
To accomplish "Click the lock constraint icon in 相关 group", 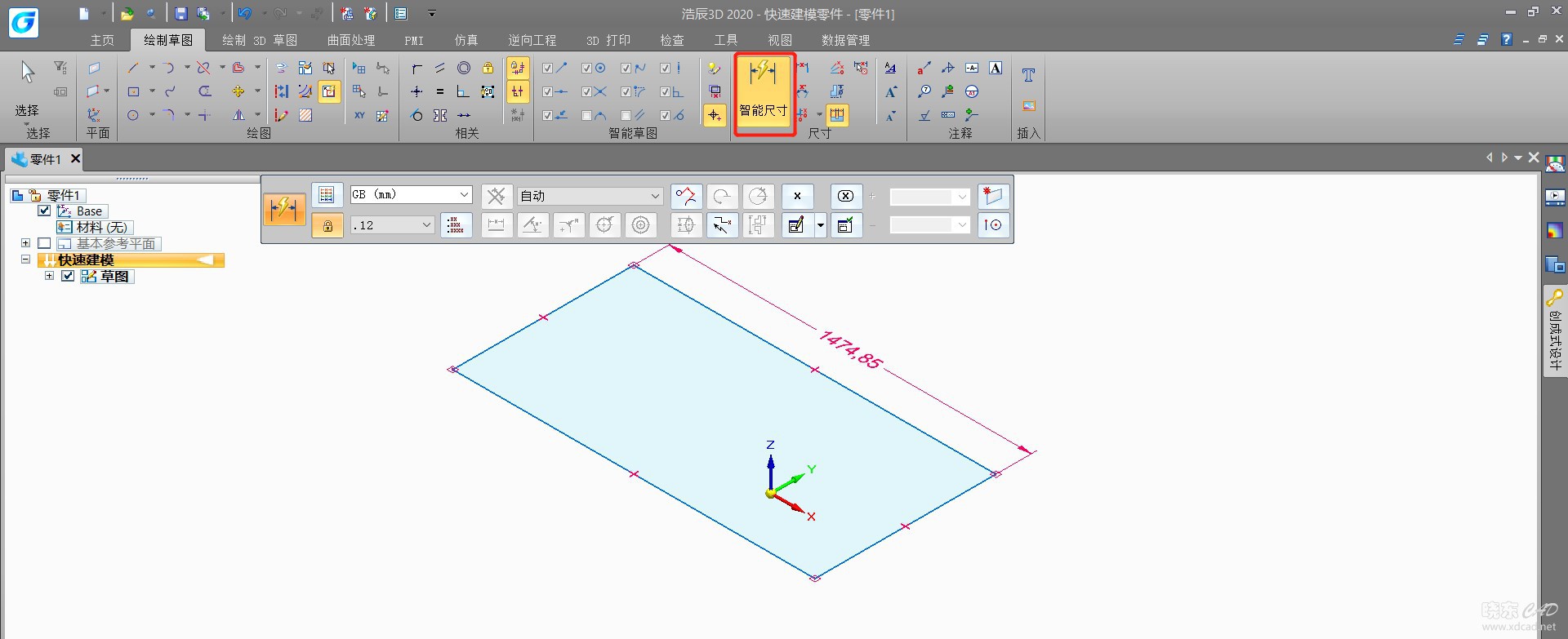I will coord(488,69).
